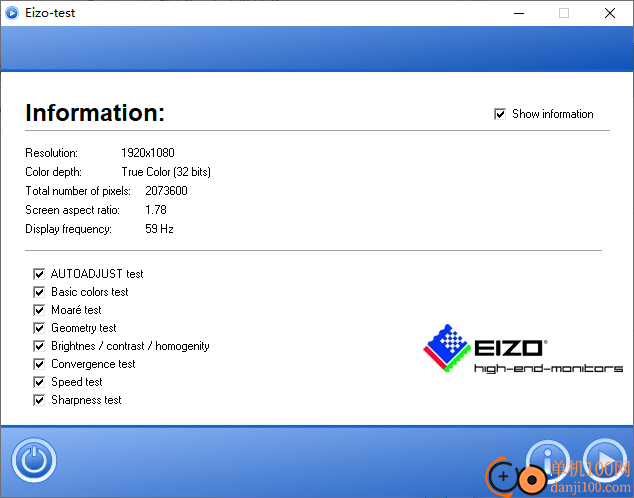The image size is (634, 498).
Task: Click the Resolution: label
Action: click(x=51, y=153)
